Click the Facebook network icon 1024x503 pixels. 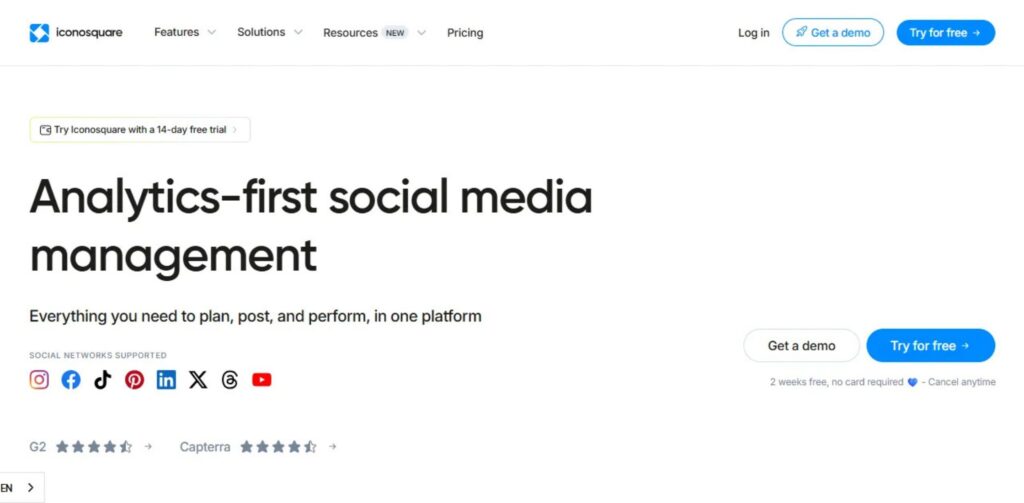(71, 380)
